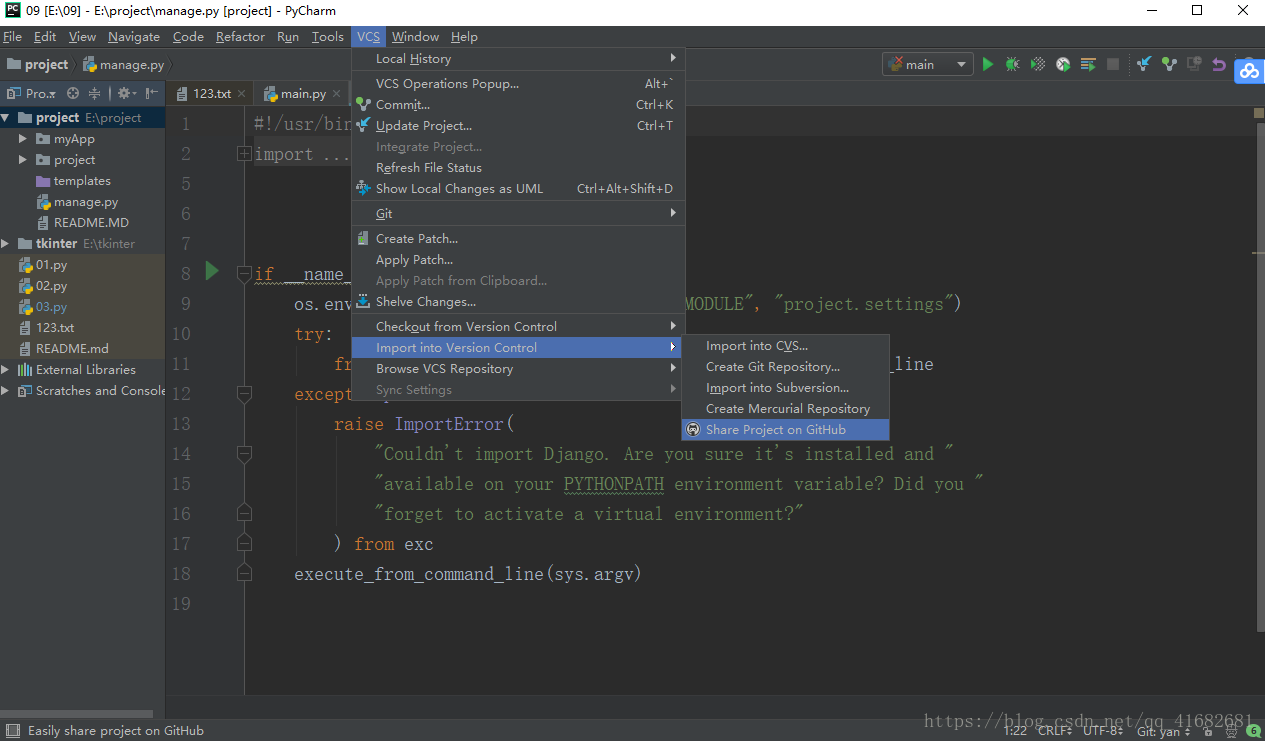Expand the myApp folder
The width and height of the screenshot is (1265, 741).
tap(23, 139)
